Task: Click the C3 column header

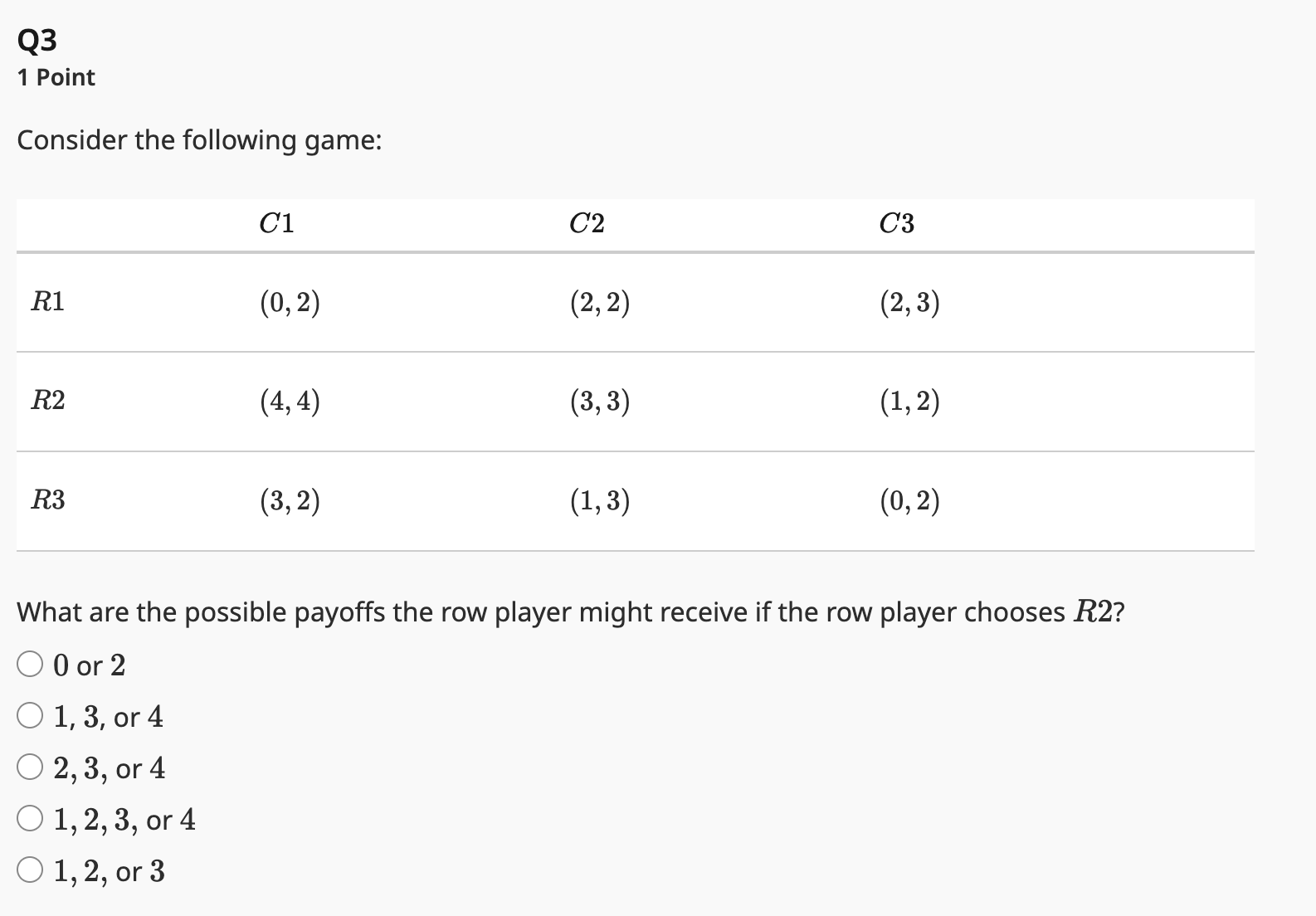Action: point(895,222)
